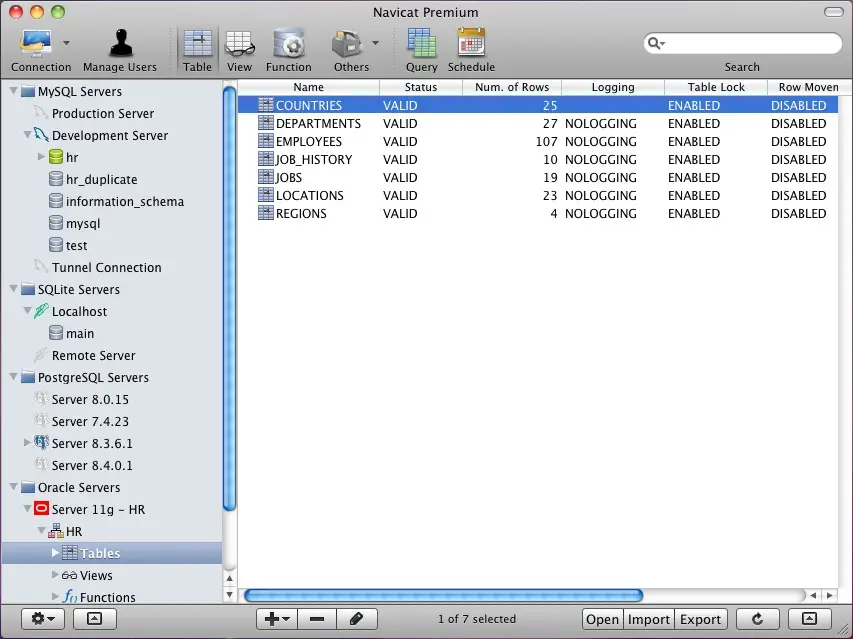
Task: Expand the Views node triangle
Action: click(55, 574)
